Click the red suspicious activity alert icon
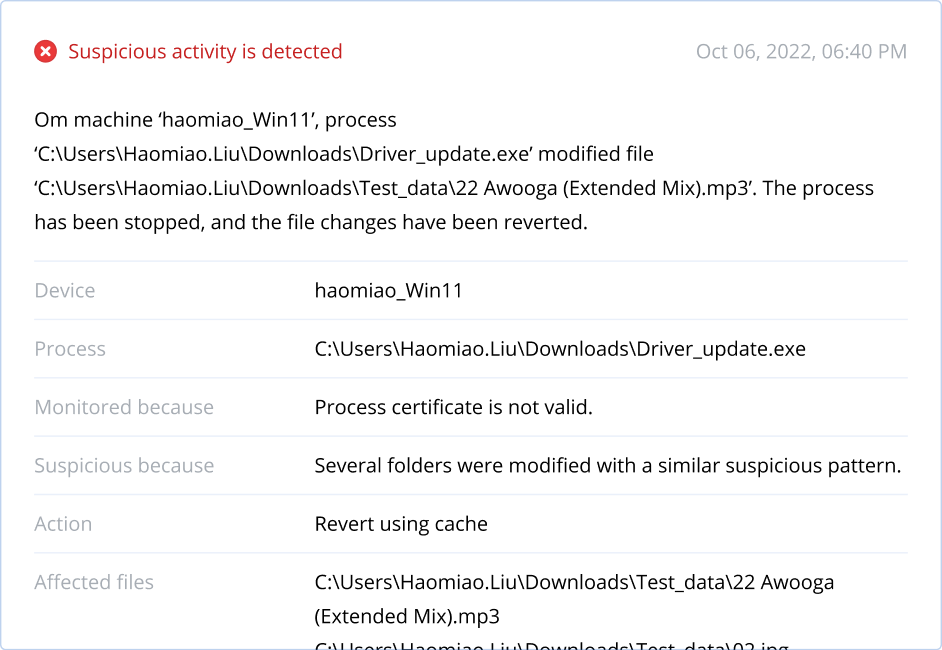This screenshot has width=942, height=650. point(45,51)
